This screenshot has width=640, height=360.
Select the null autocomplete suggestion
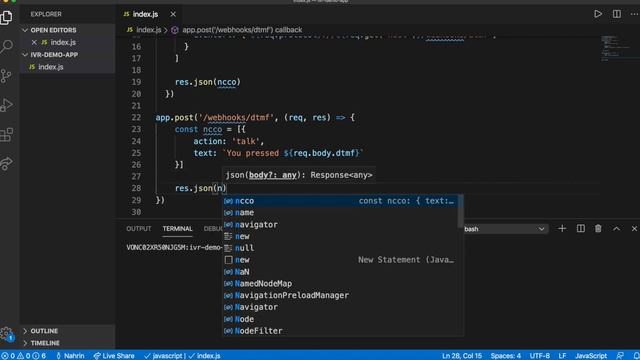341,248
